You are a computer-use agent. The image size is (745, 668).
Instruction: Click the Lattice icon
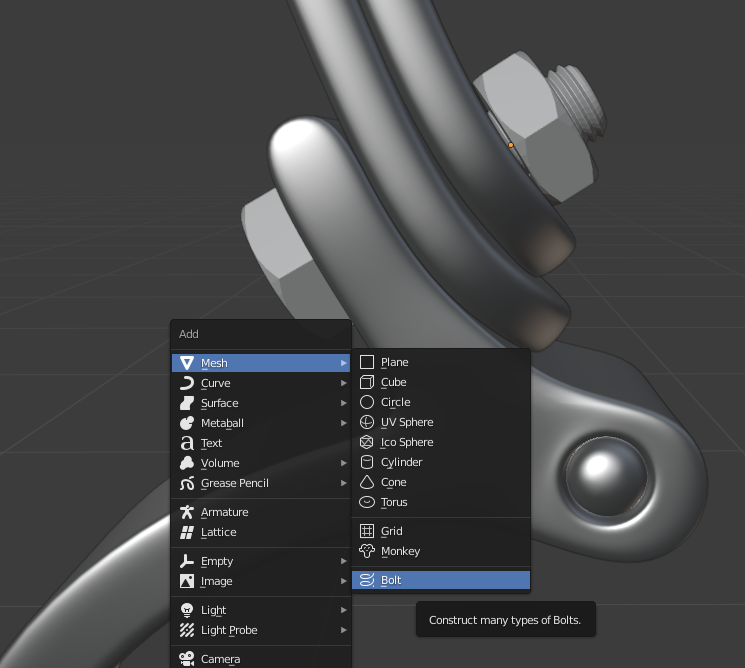pos(187,532)
